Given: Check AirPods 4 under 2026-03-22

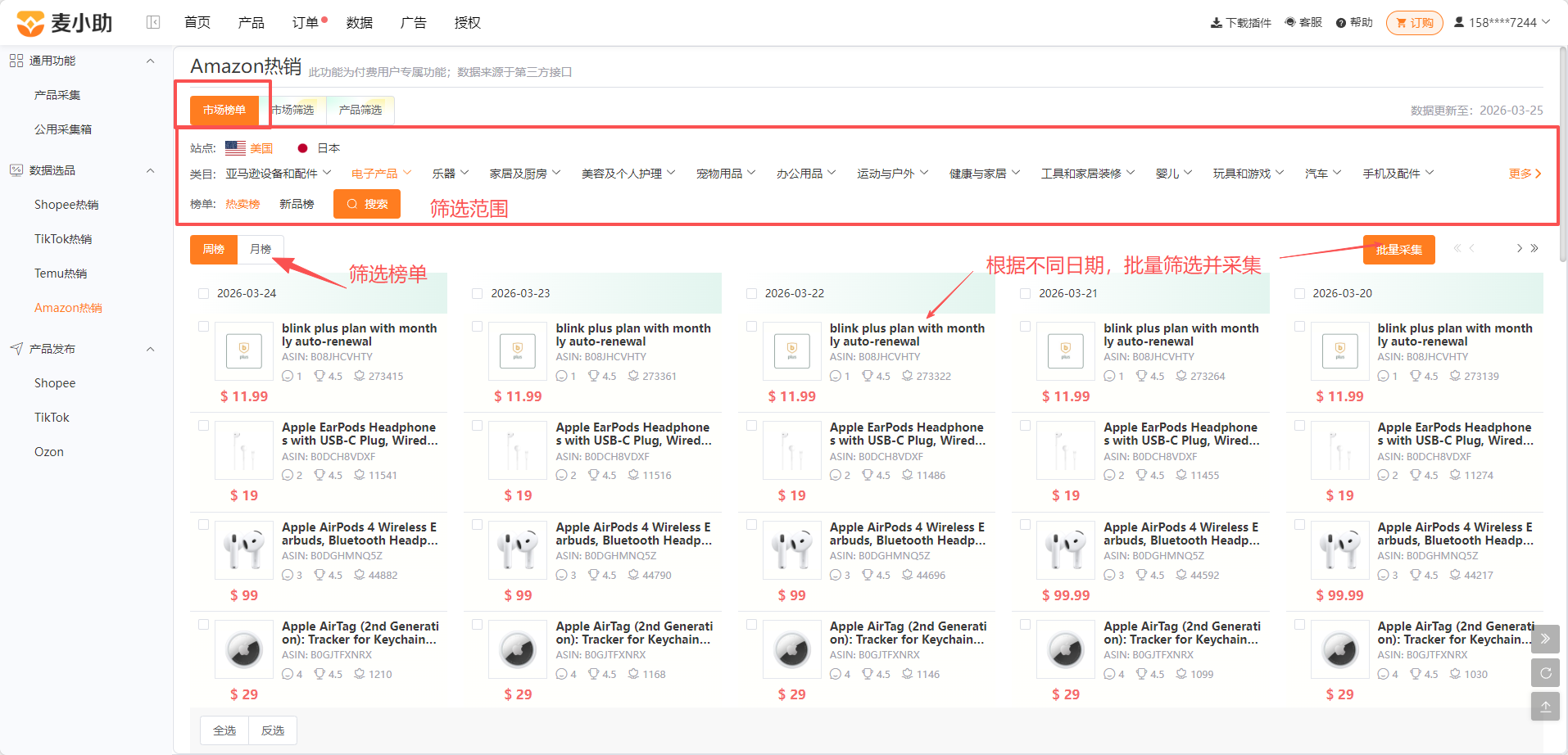Looking at the screenshot, I should pyautogui.click(x=751, y=525).
